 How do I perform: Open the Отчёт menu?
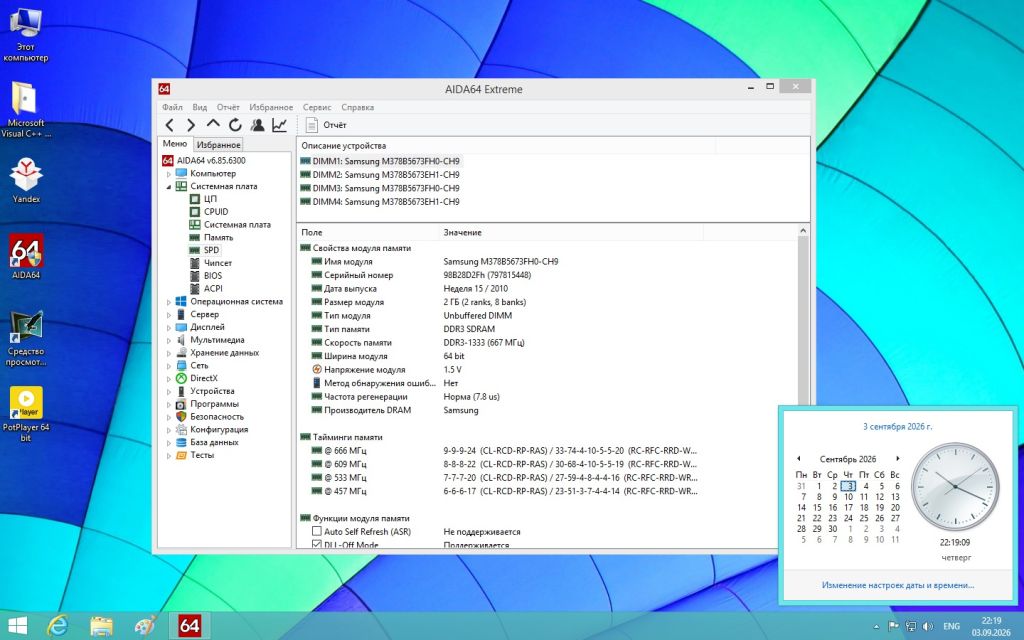228,107
